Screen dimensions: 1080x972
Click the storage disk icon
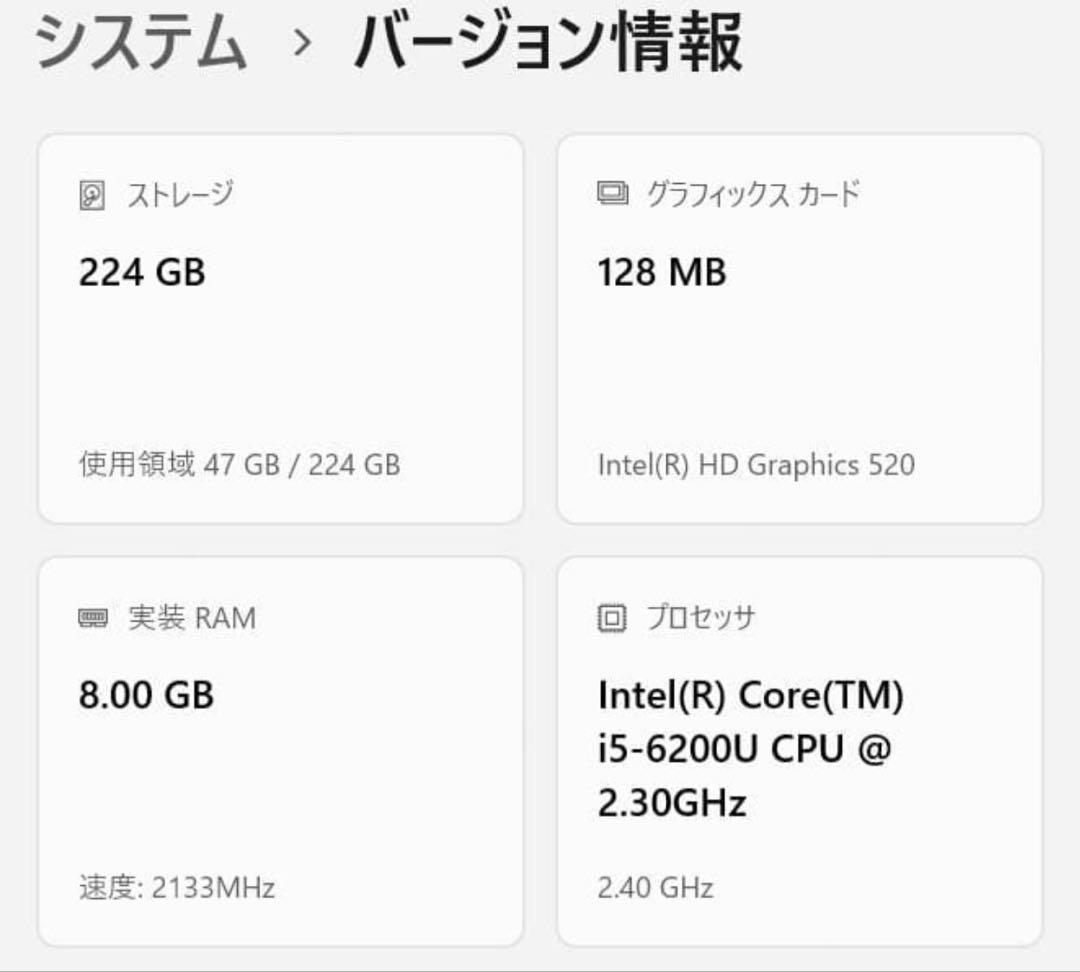[x=92, y=195]
